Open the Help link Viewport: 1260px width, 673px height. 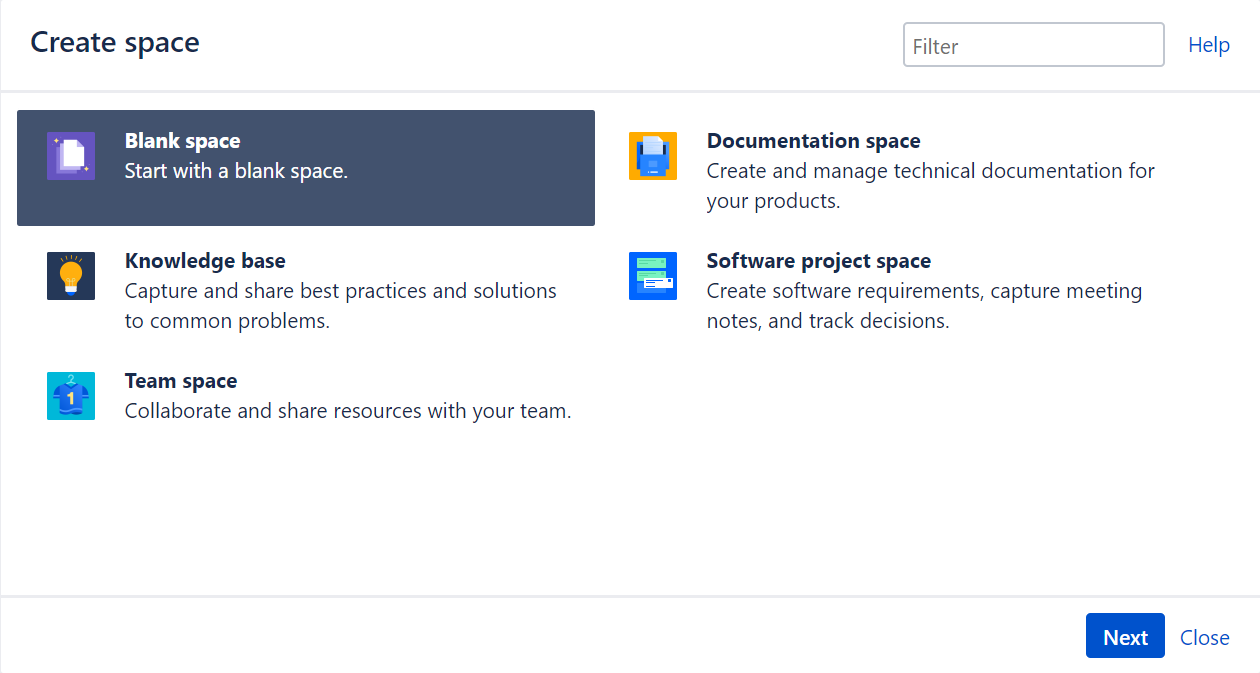tap(1208, 45)
